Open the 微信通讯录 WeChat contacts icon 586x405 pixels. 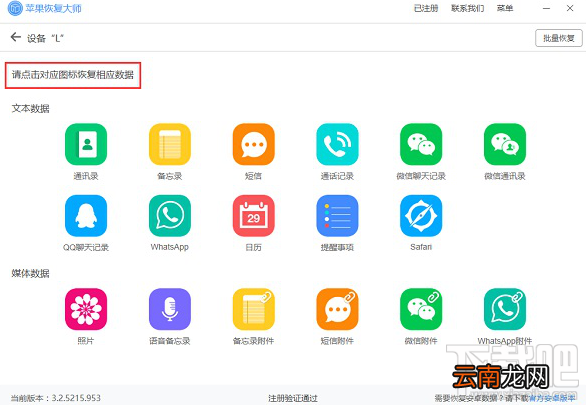point(505,144)
